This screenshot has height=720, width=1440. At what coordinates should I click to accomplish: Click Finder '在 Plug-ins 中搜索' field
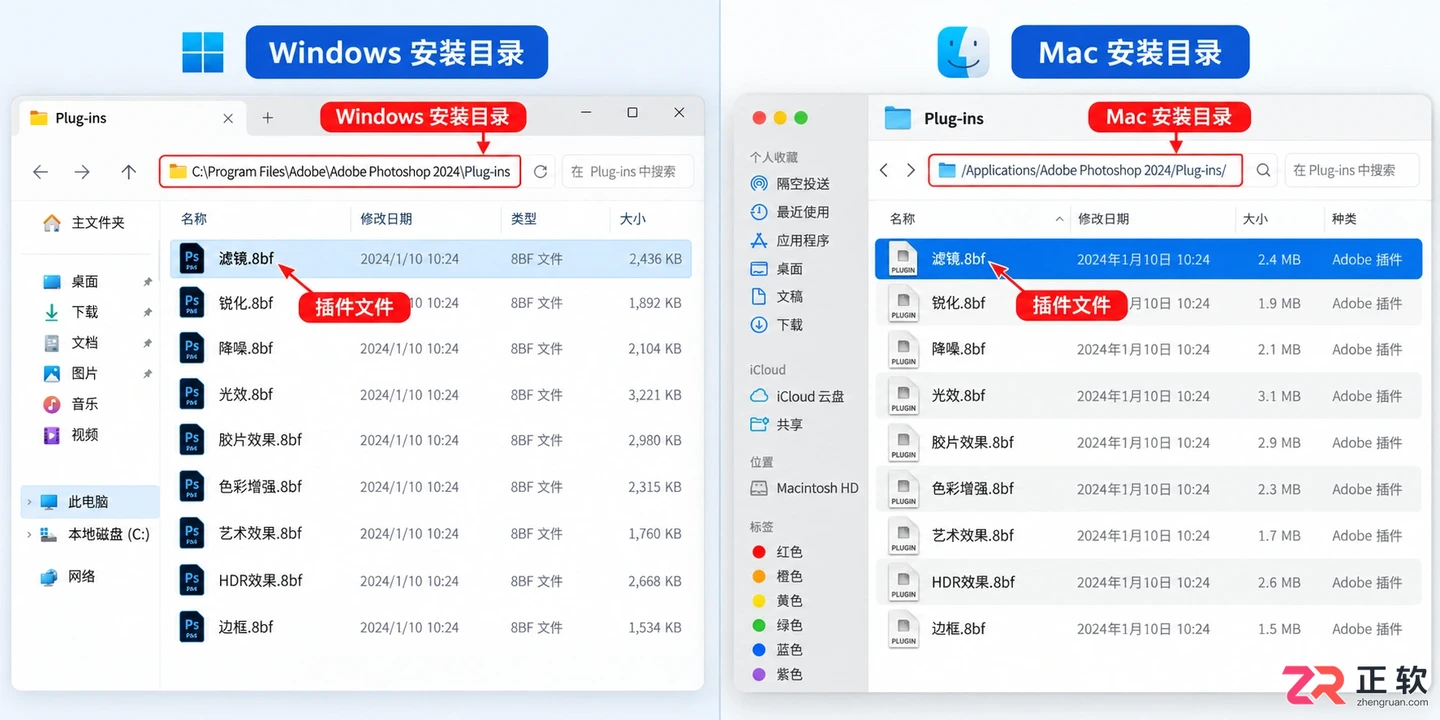[1351, 170]
